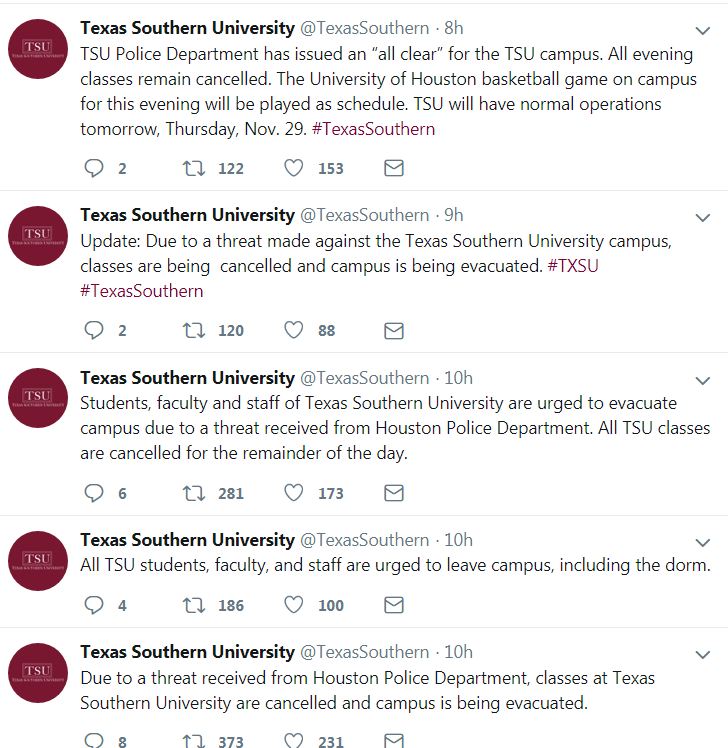Viewport: 728px width, 748px height.
Task: Reply to the 'all clear' tweet
Action: [94, 168]
